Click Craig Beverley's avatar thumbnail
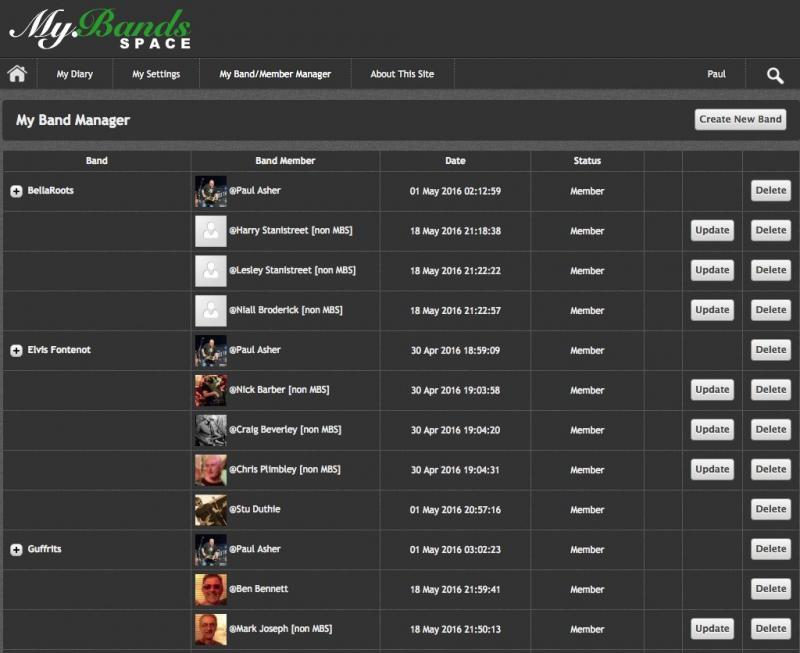 (210, 430)
